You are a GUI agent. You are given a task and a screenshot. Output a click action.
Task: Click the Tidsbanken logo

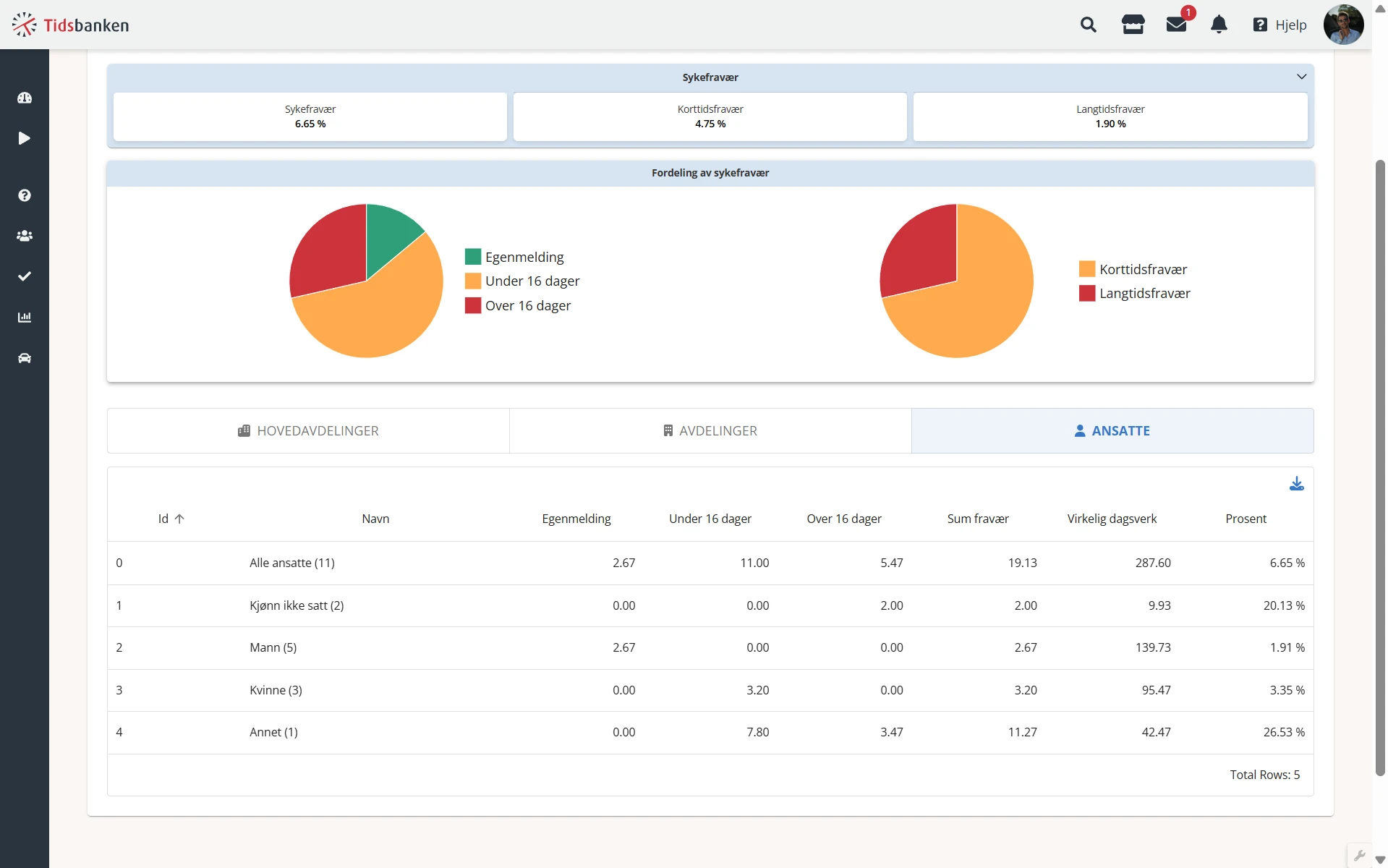(71, 25)
